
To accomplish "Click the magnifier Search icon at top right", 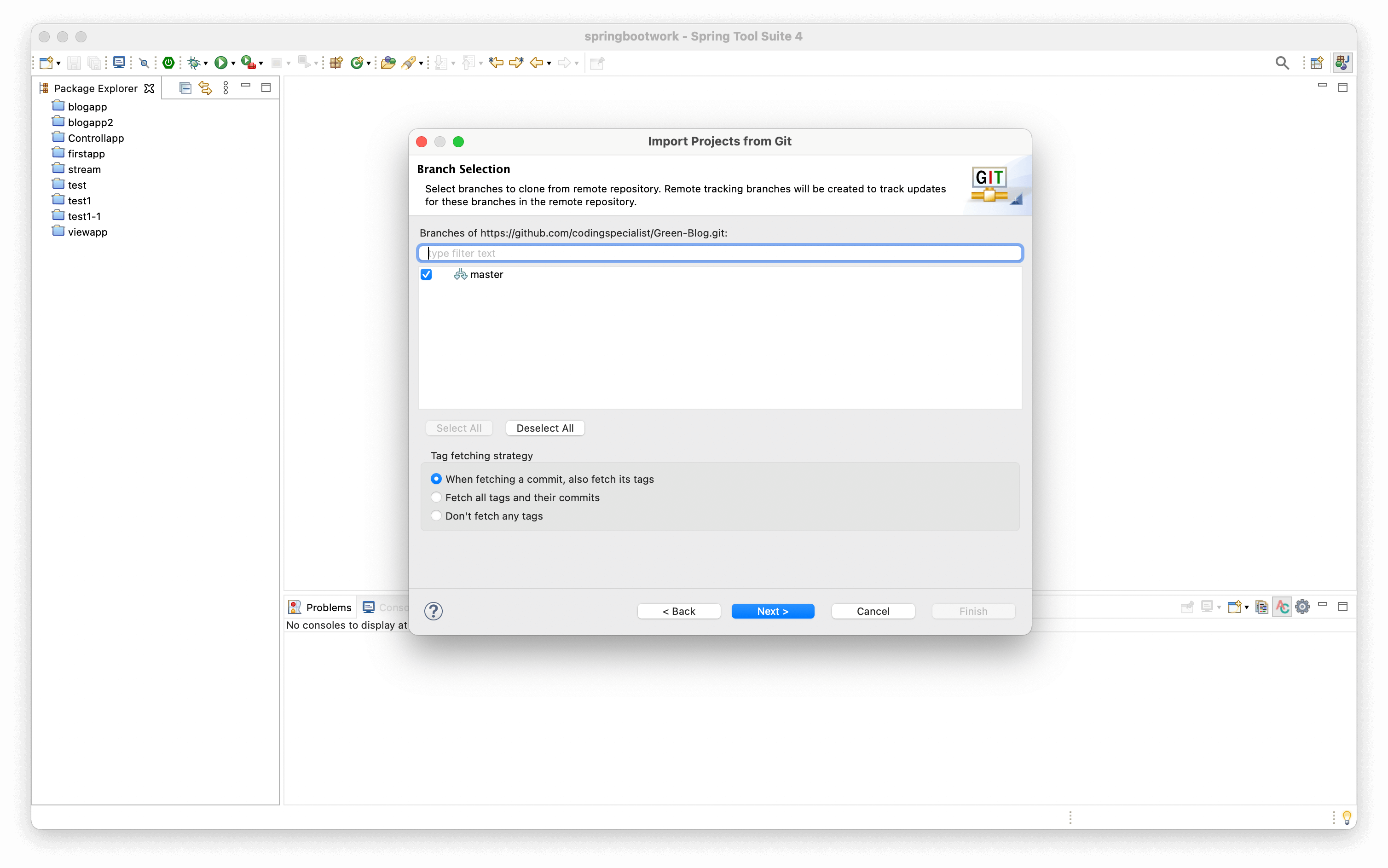I will pos(1282,63).
